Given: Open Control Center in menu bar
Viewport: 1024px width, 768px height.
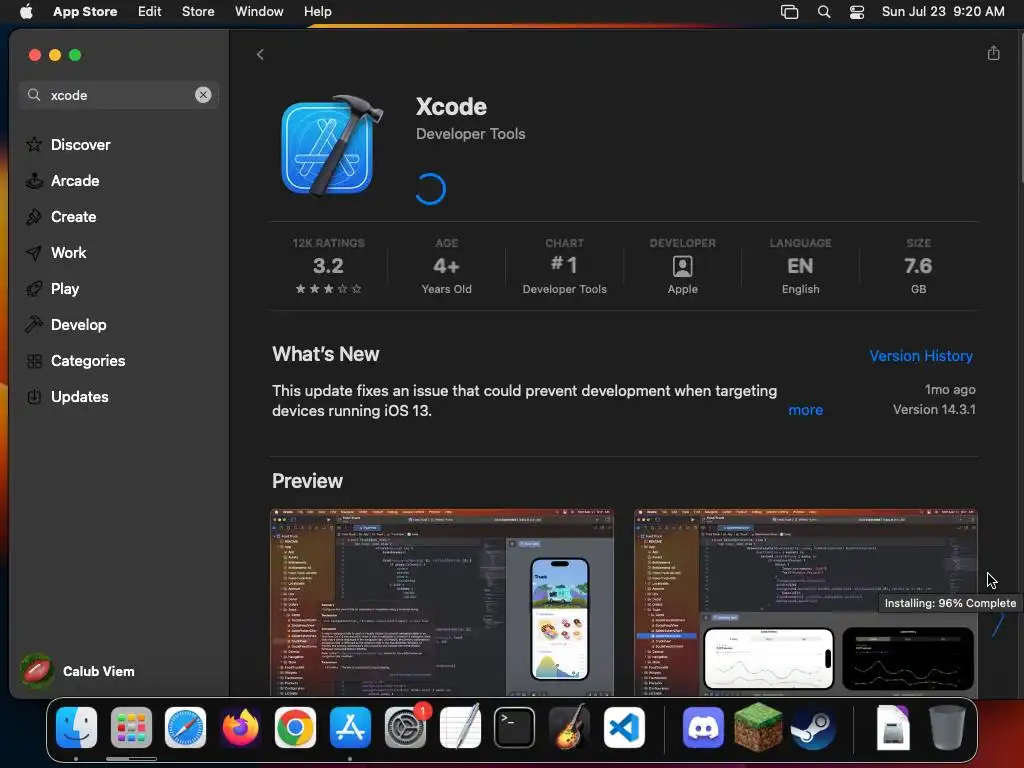Looking at the screenshot, I should pyautogui.click(x=857, y=12).
